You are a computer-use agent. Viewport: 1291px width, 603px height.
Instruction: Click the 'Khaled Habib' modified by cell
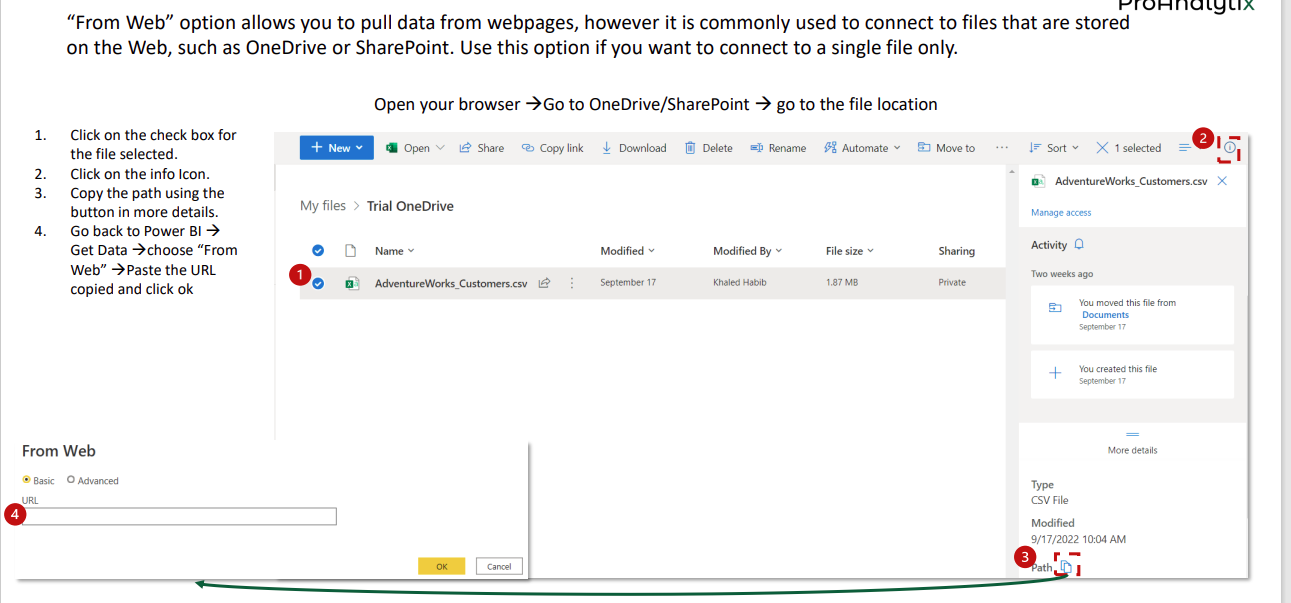click(741, 283)
